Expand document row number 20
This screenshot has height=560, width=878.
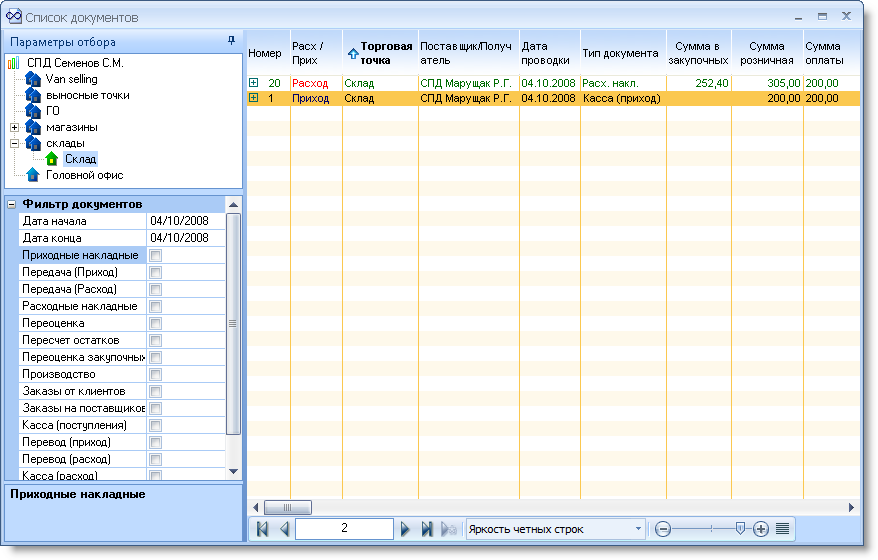coord(254,82)
